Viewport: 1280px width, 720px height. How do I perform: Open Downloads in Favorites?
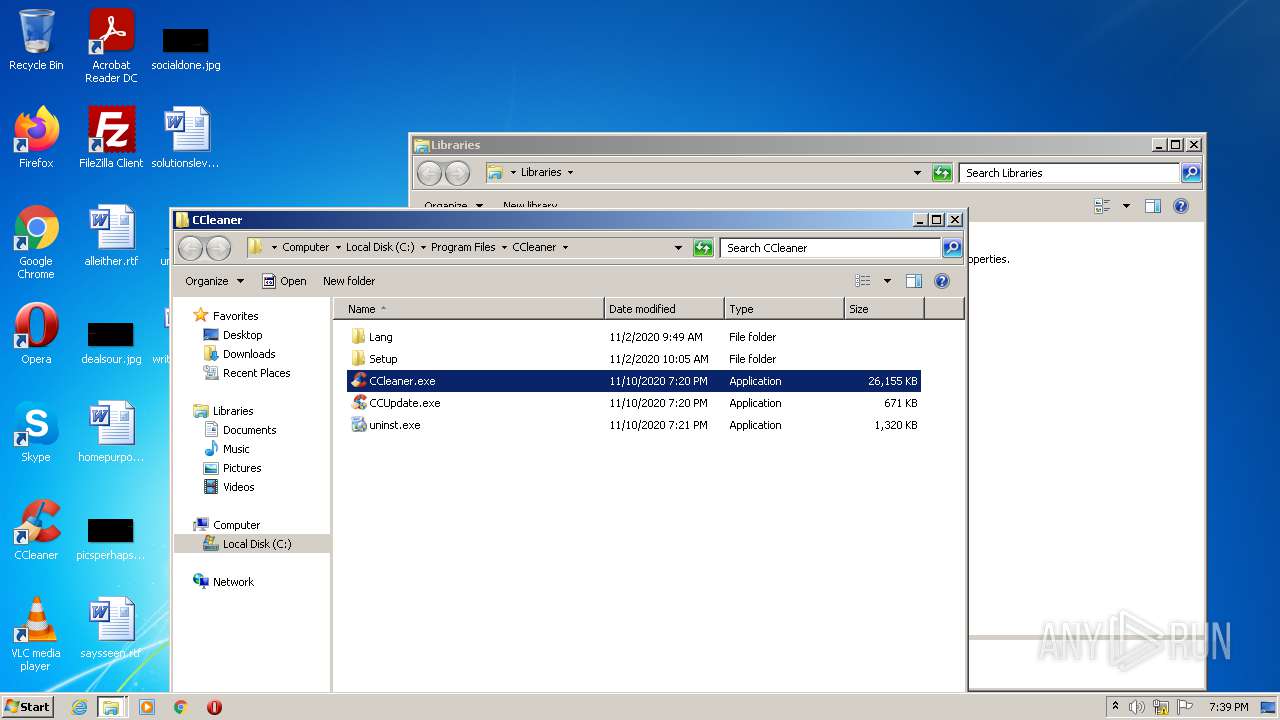[x=239, y=354]
